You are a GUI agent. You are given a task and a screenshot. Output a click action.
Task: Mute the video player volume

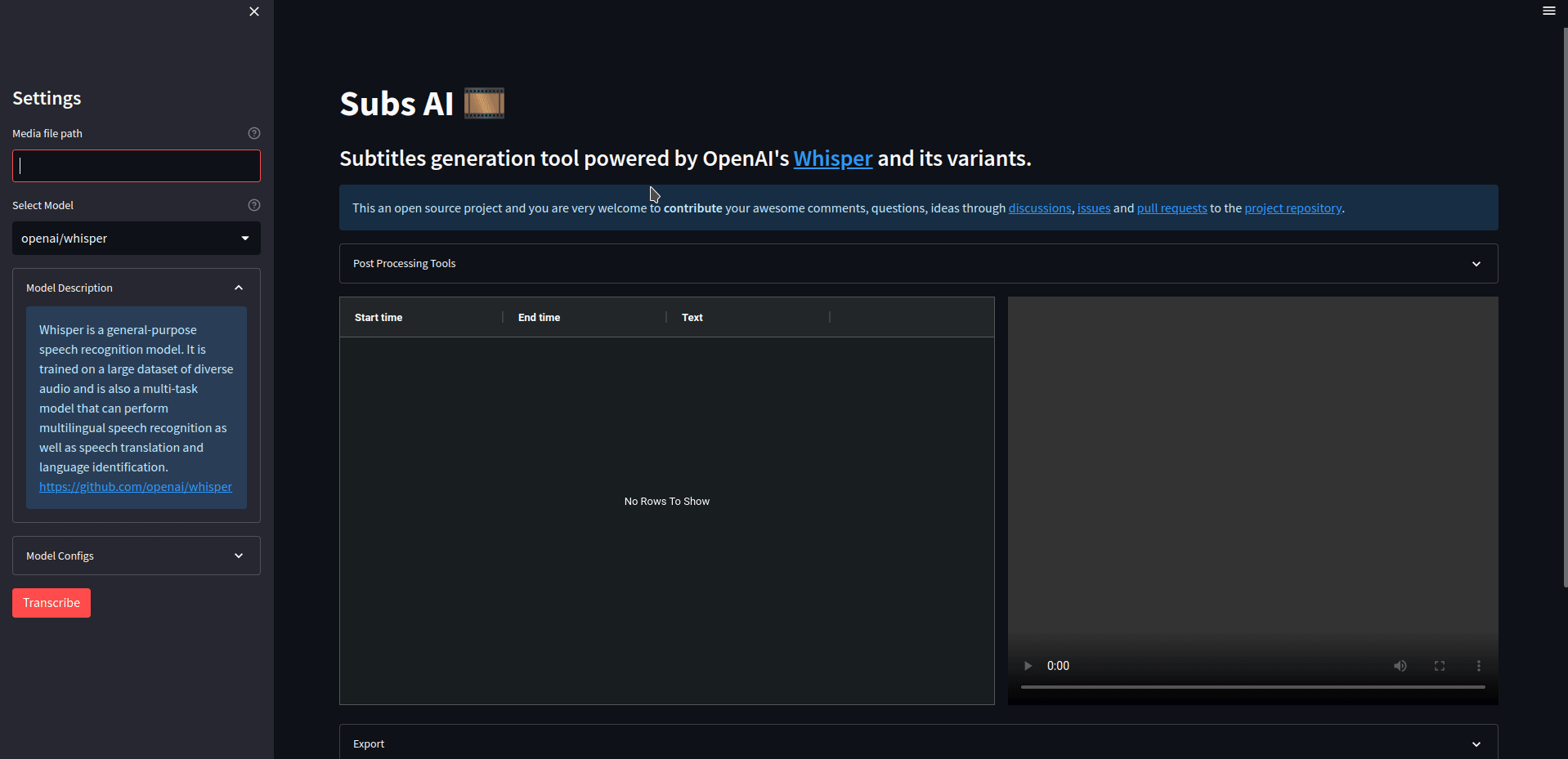pyautogui.click(x=1400, y=666)
